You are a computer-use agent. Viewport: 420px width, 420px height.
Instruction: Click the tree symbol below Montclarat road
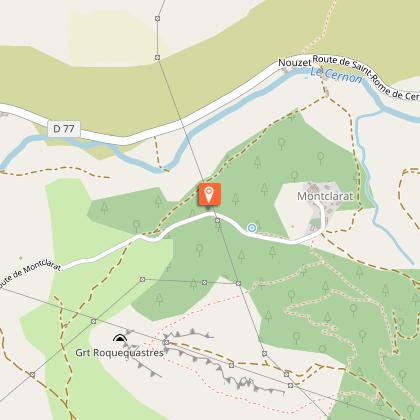199,249
